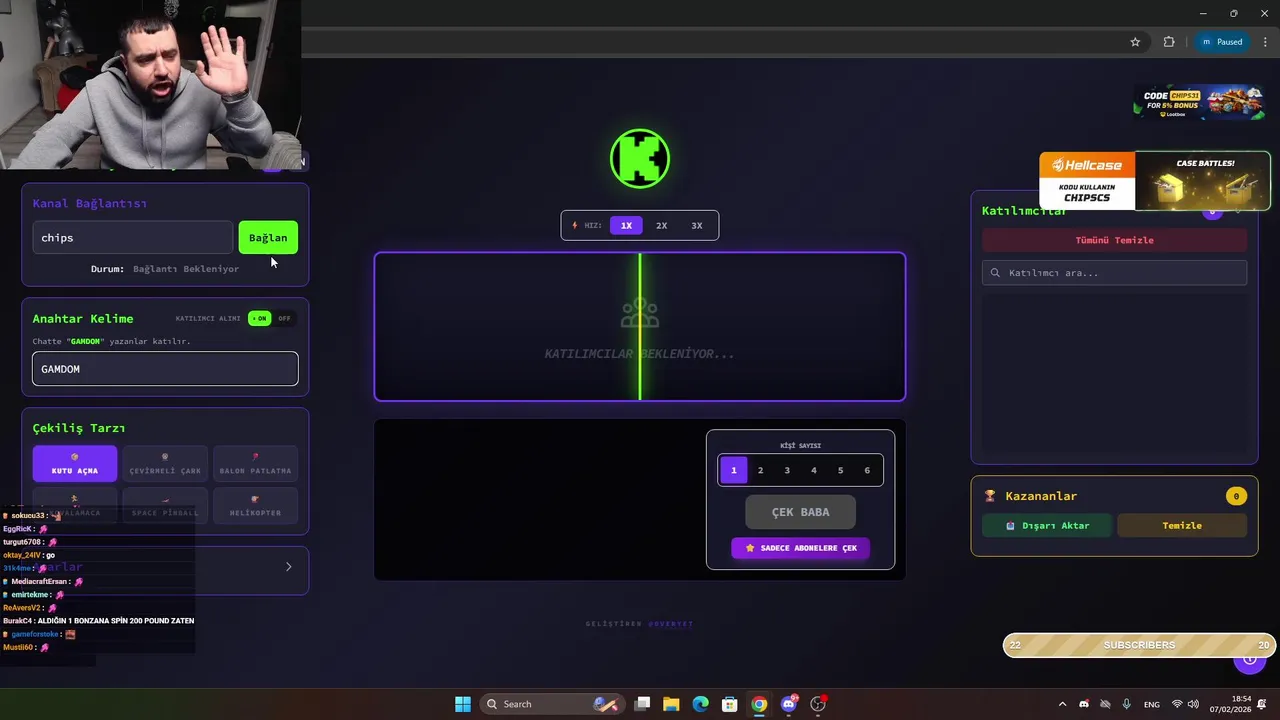Open the volume speaker tray icon

[x=1195, y=704]
